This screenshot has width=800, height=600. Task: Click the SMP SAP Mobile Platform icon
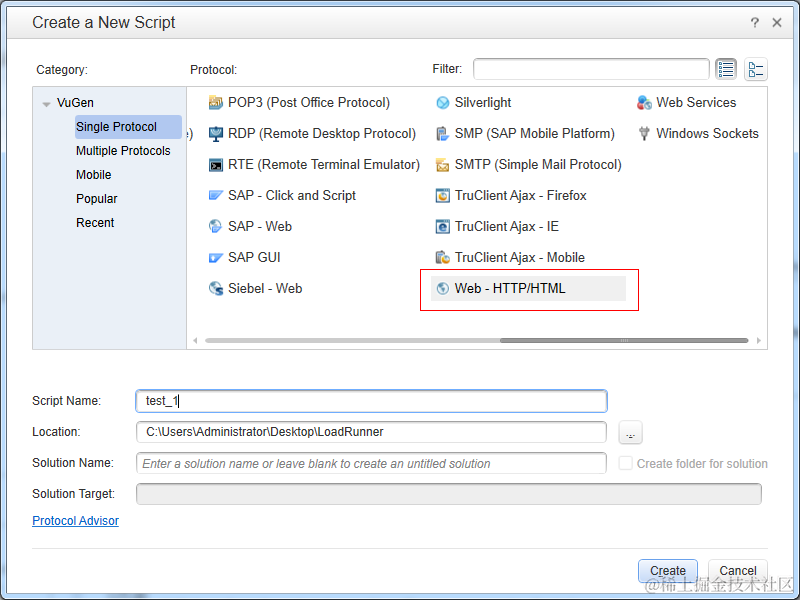click(442, 134)
